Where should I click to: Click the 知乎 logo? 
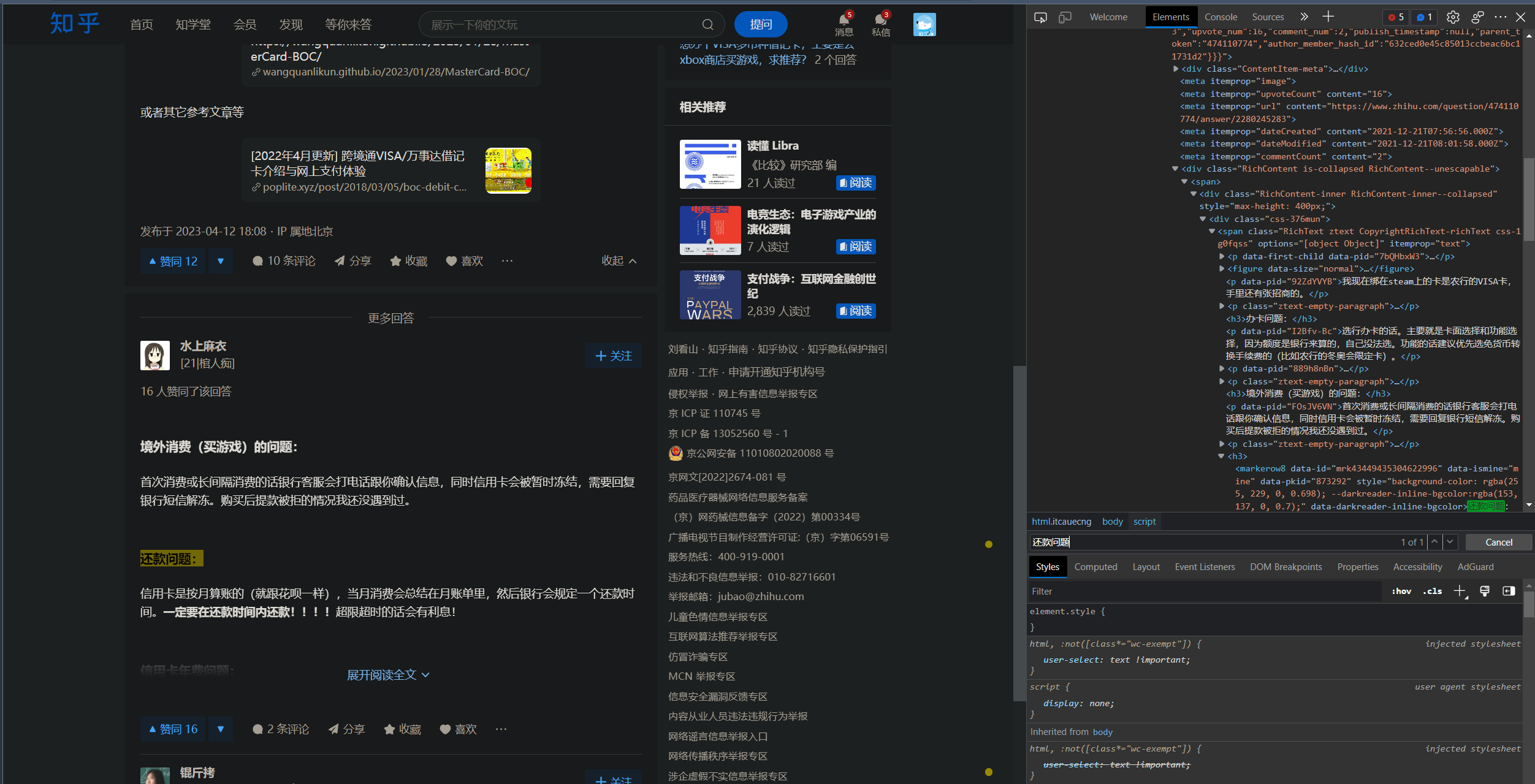tap(74, 24)
